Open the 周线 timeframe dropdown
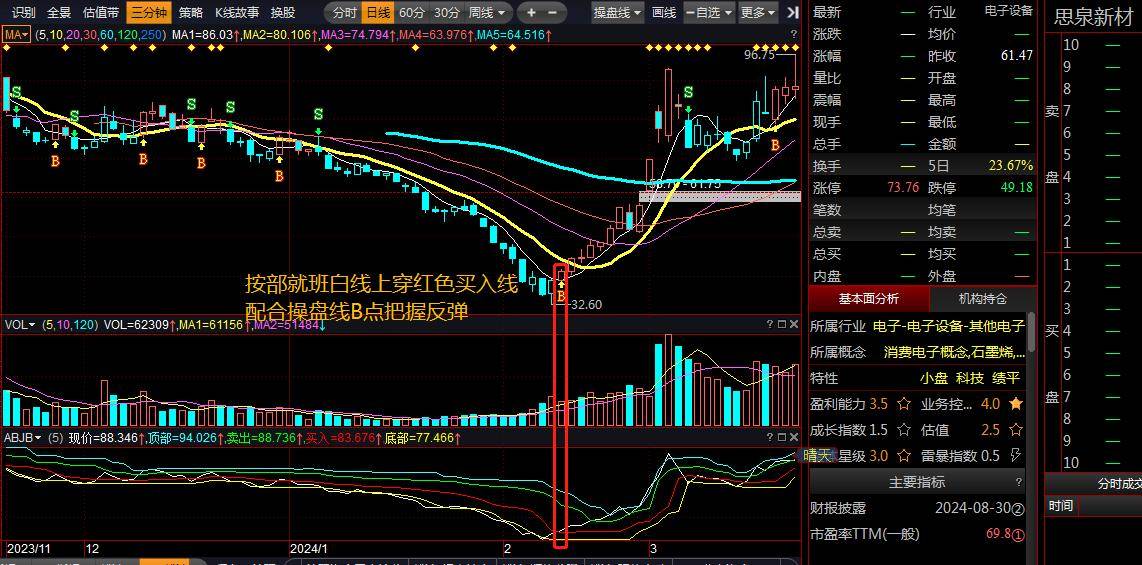Viewport: 1142px width, 565px height. tap(488, 12)
